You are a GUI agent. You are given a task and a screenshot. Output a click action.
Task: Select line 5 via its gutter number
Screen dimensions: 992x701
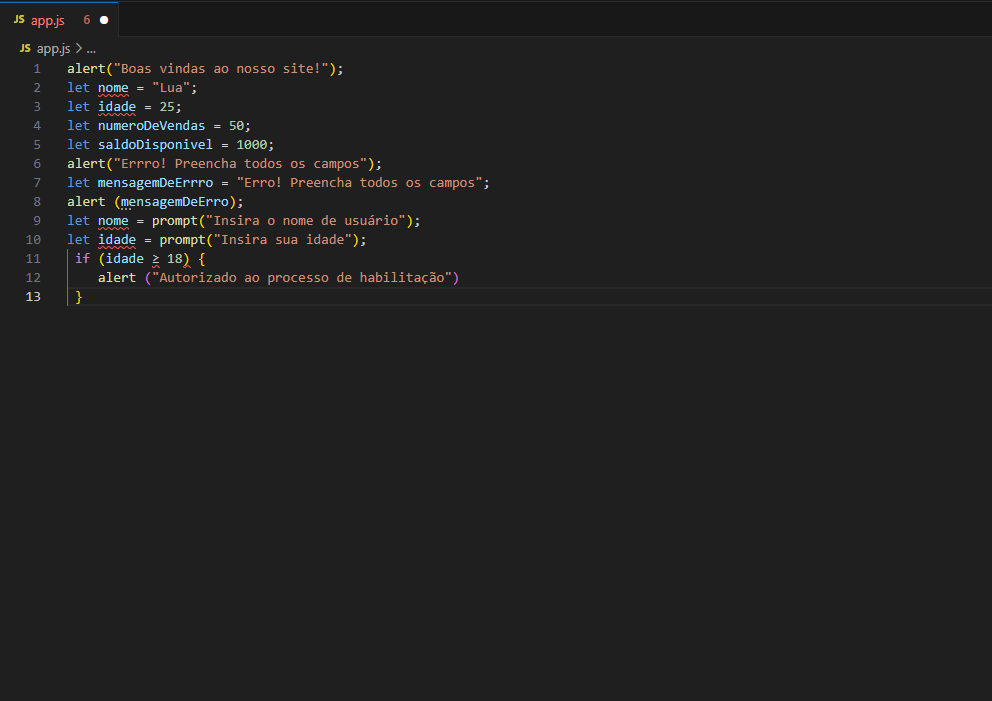tap(37, 144)
